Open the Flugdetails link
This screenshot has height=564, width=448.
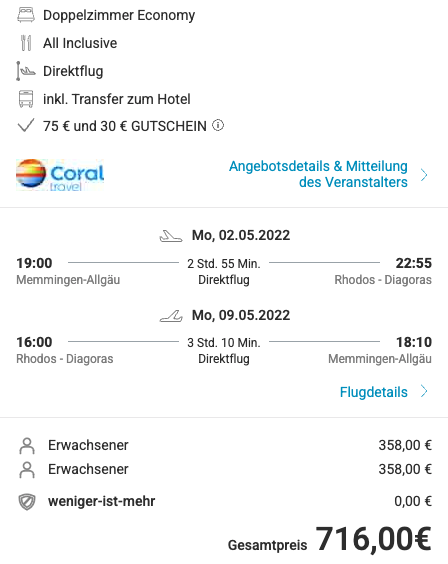click(x=374, y=392)
